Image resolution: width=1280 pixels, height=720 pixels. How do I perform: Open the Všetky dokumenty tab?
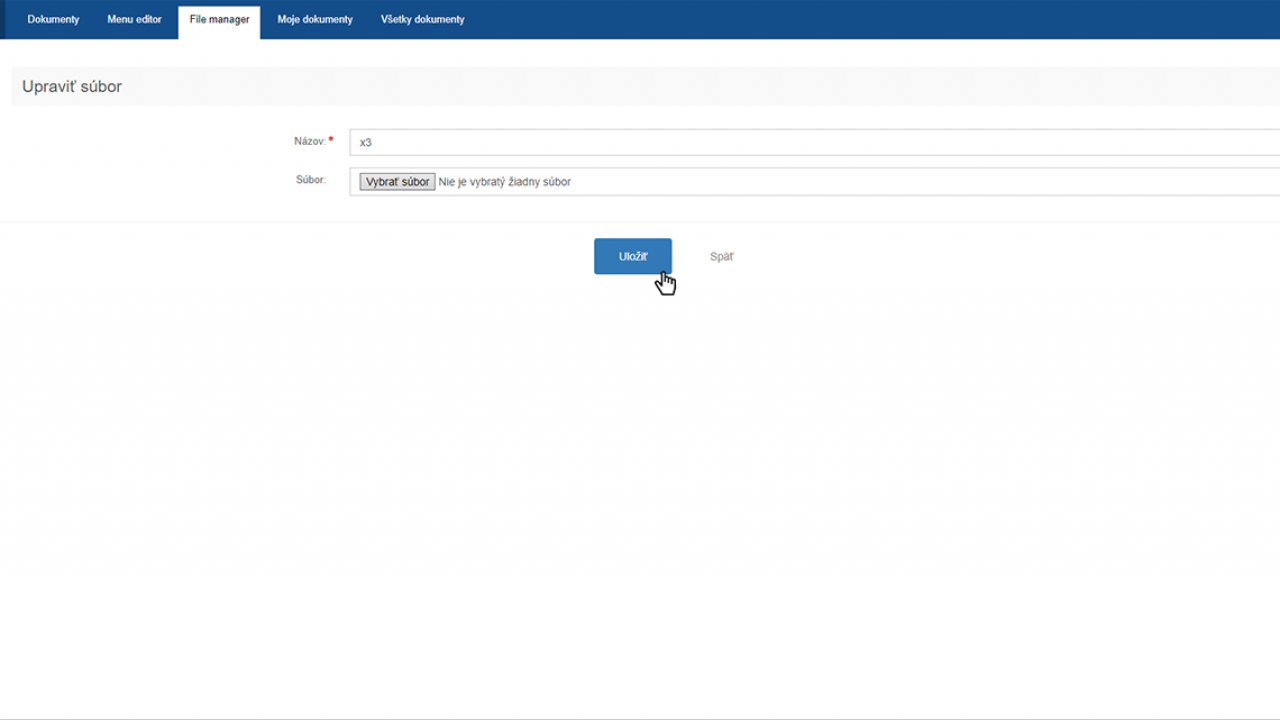pyautogui.click(x=422, y=20)
